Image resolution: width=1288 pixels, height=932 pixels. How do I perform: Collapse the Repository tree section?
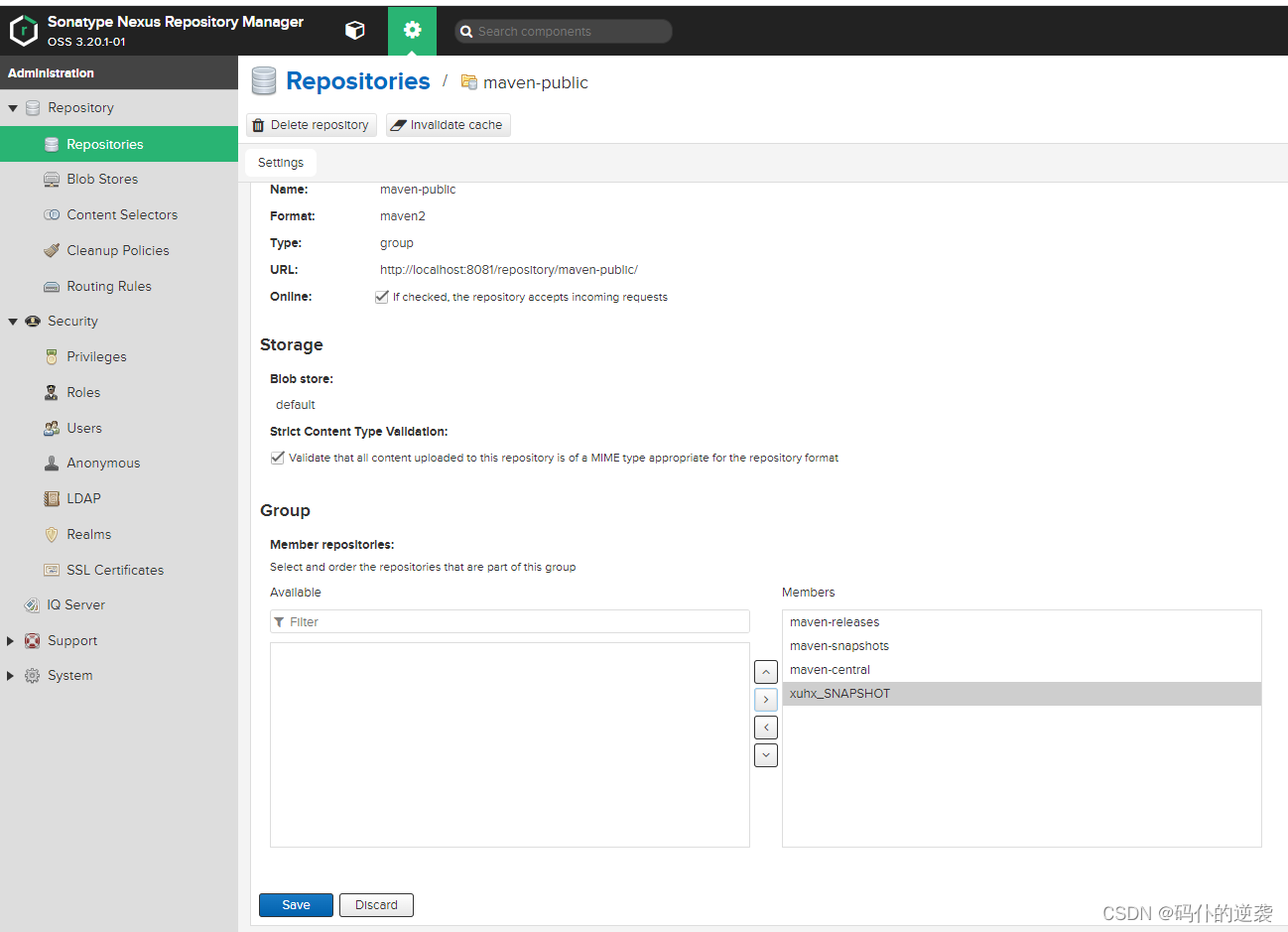pos(13,108)
